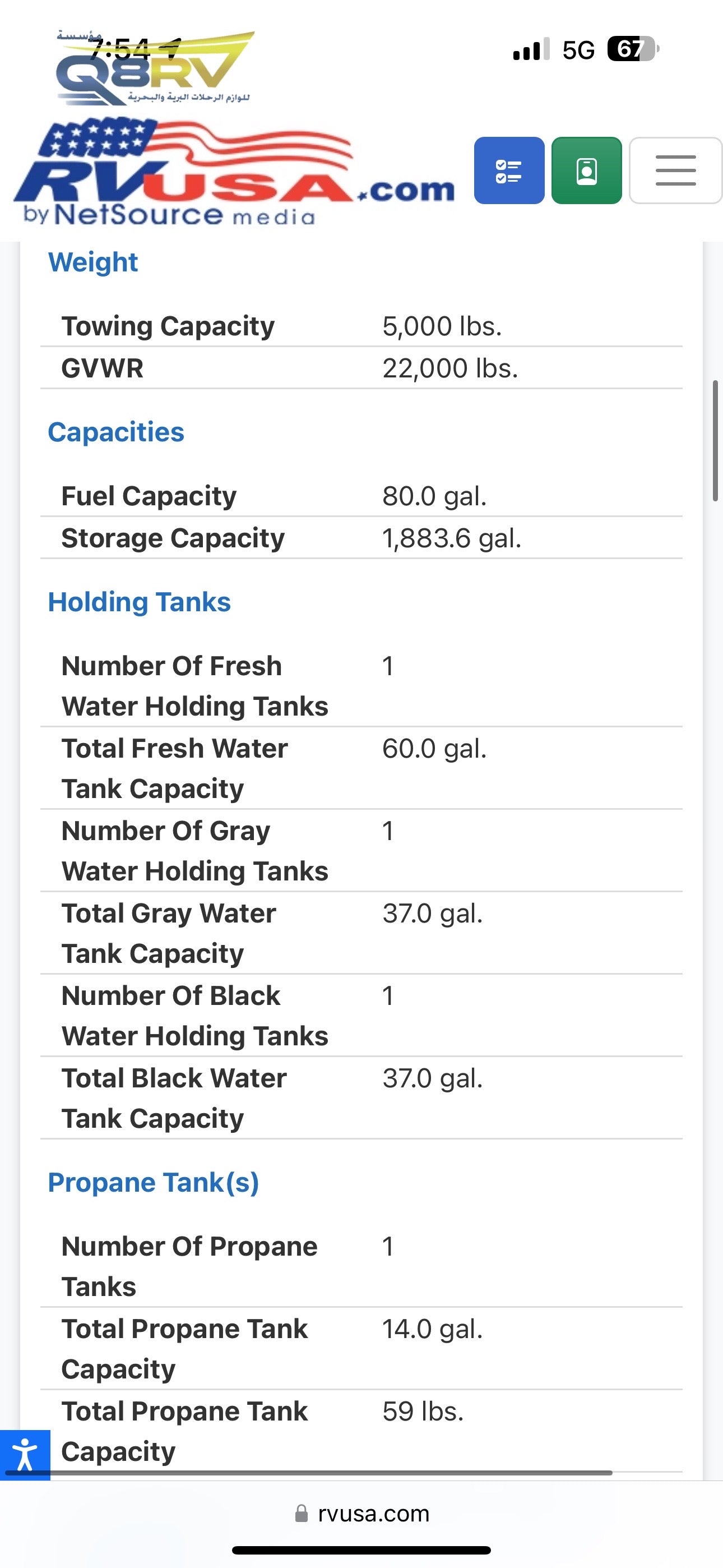The image size is (723, 1568).
Task: Tap the green contact card icon
Action: point(586,170)
